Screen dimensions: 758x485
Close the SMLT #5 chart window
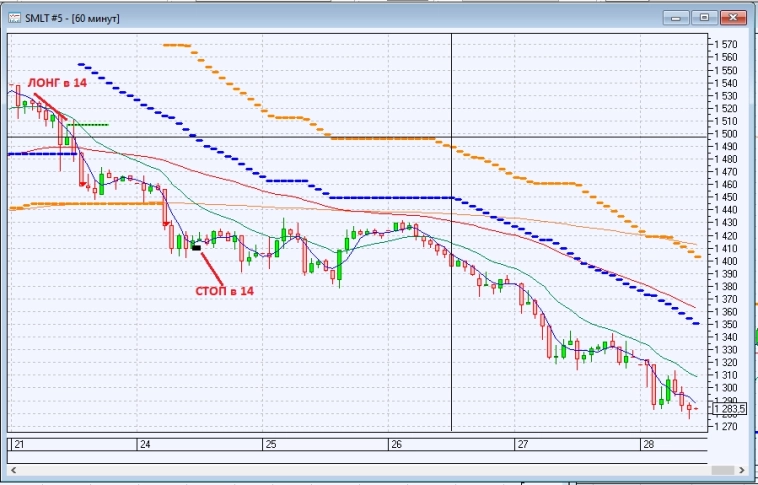pyautogui.click(x=733, y=17)
